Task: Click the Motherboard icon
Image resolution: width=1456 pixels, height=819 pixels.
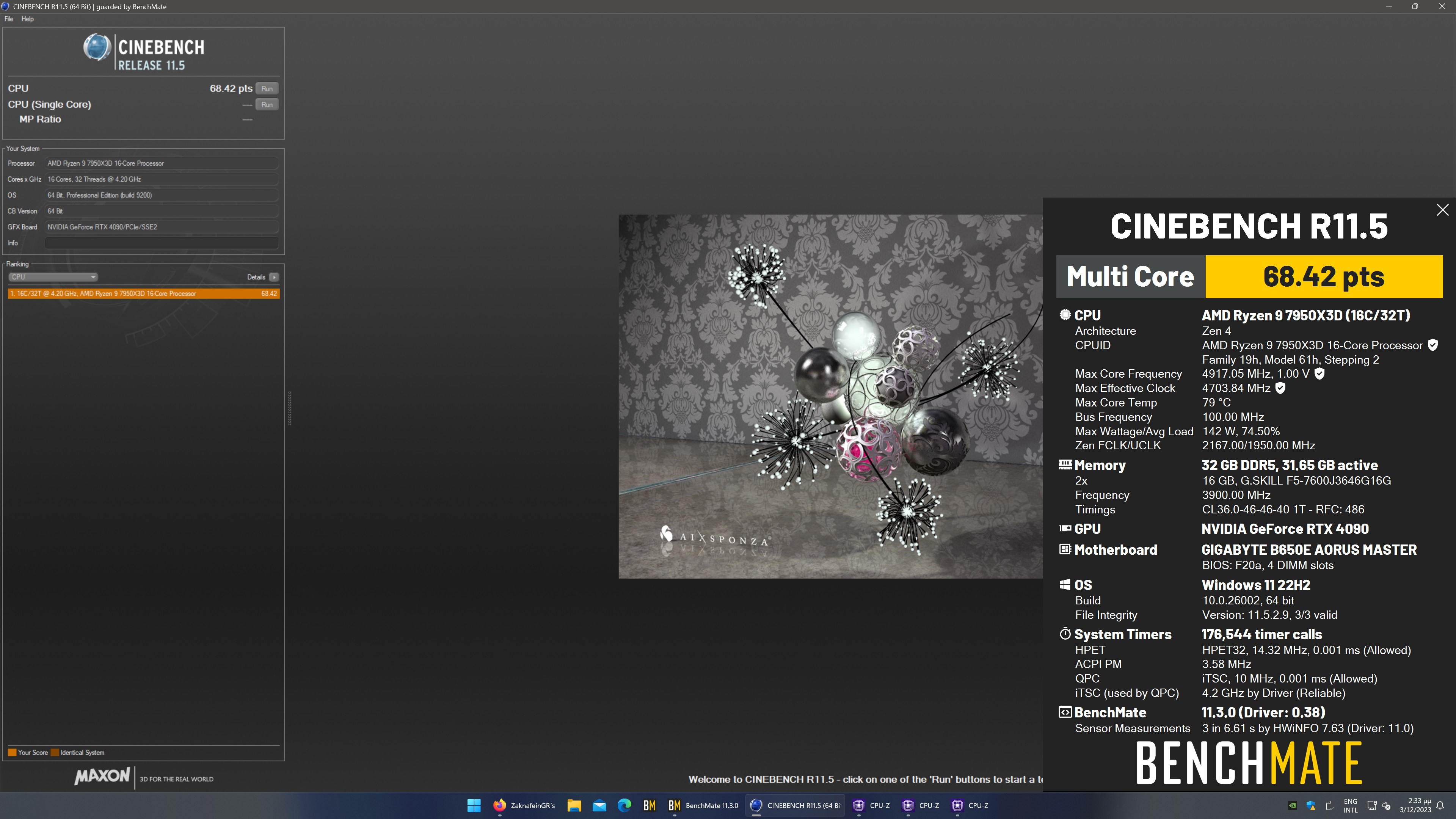Action: 1065,549
